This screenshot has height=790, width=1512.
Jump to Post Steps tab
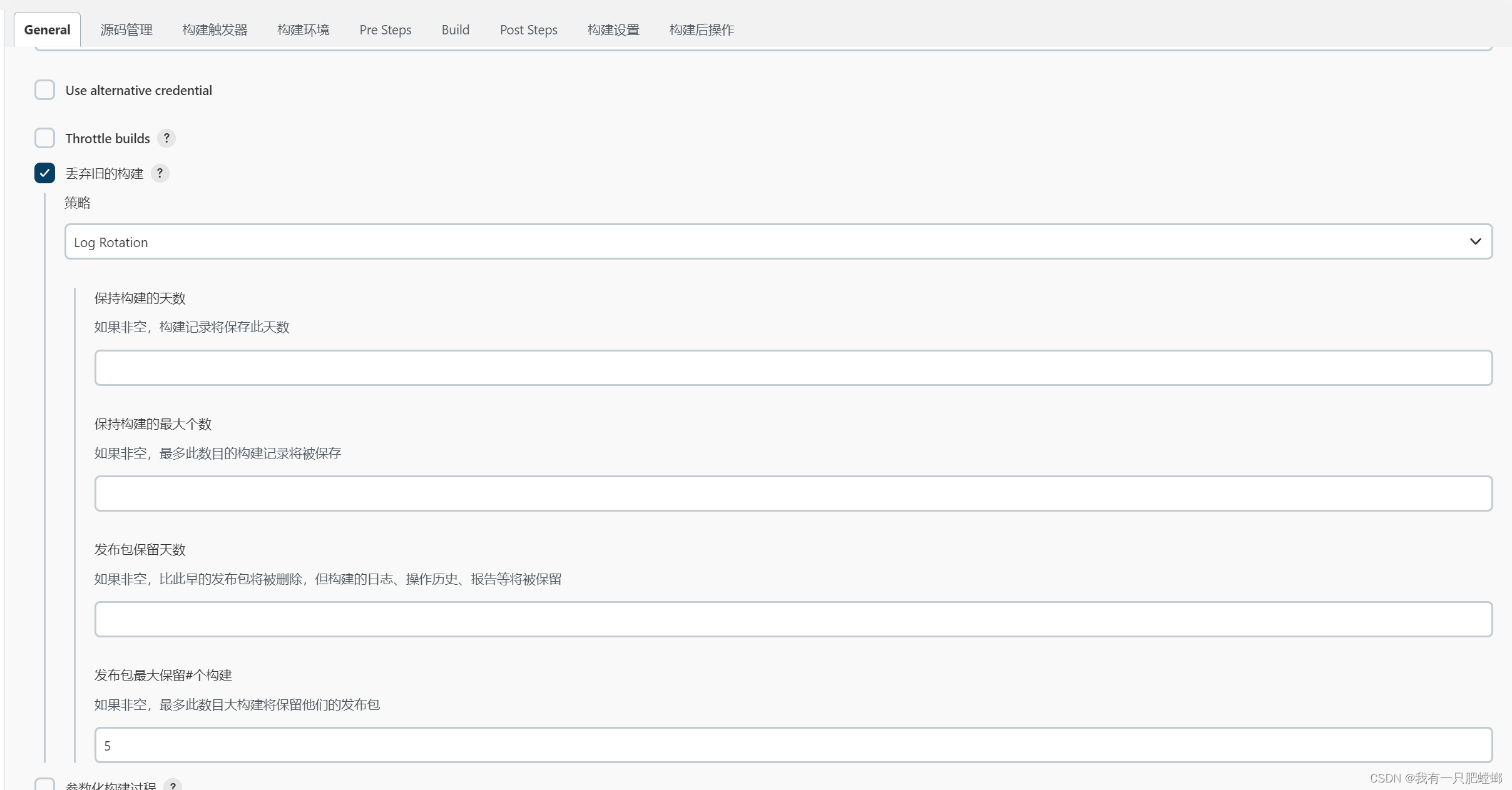coord(528,30)
